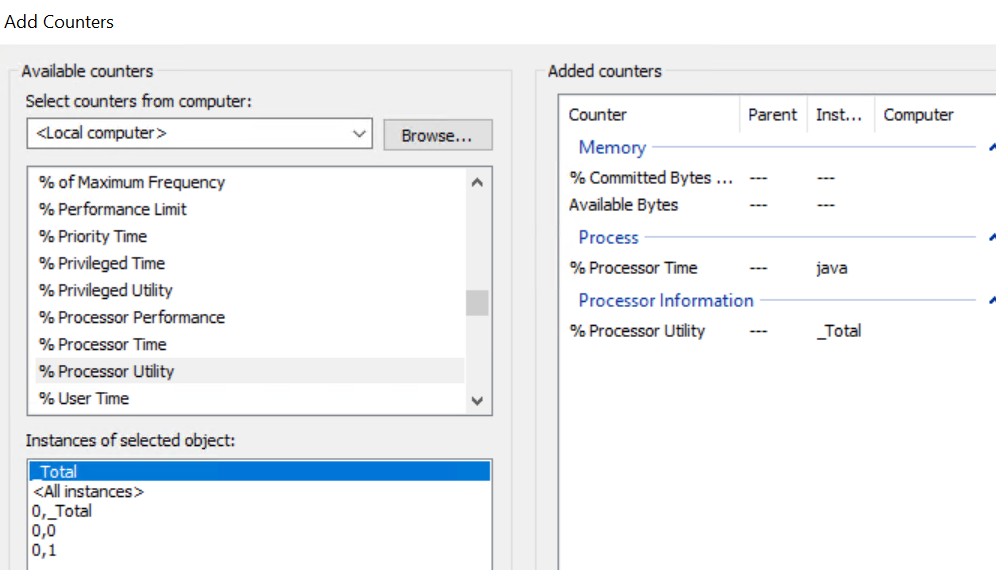Open the Select counters from computer dropdown
The height and width of the screenshot is (570, 996).
[x=359, y=133]
